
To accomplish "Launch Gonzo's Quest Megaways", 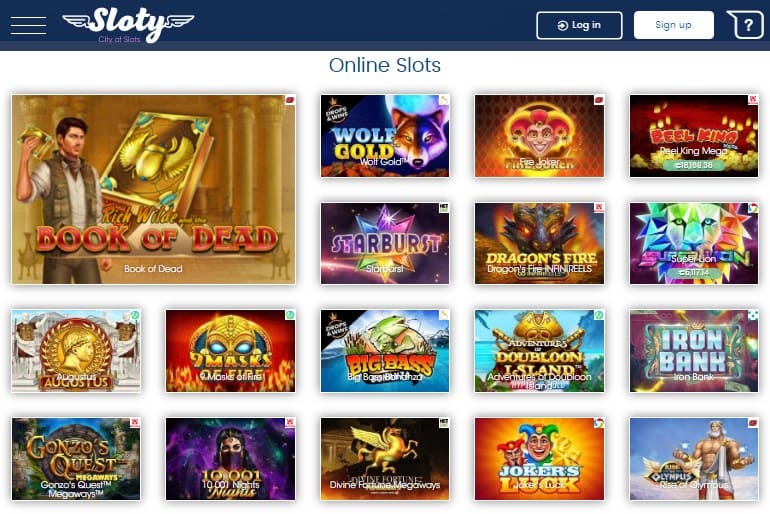I will tap(76, 459).
